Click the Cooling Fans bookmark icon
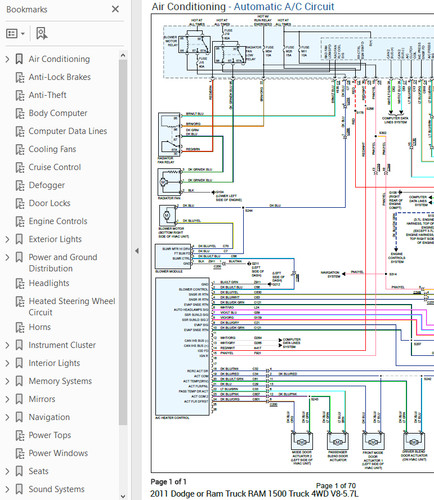The image size is (434, 500). pos(20,149)
